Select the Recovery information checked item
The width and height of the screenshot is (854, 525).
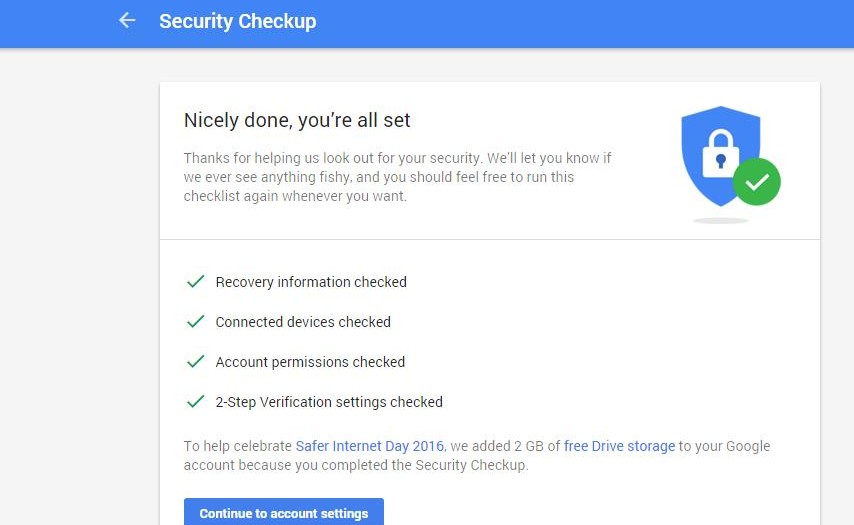point(311,282)
